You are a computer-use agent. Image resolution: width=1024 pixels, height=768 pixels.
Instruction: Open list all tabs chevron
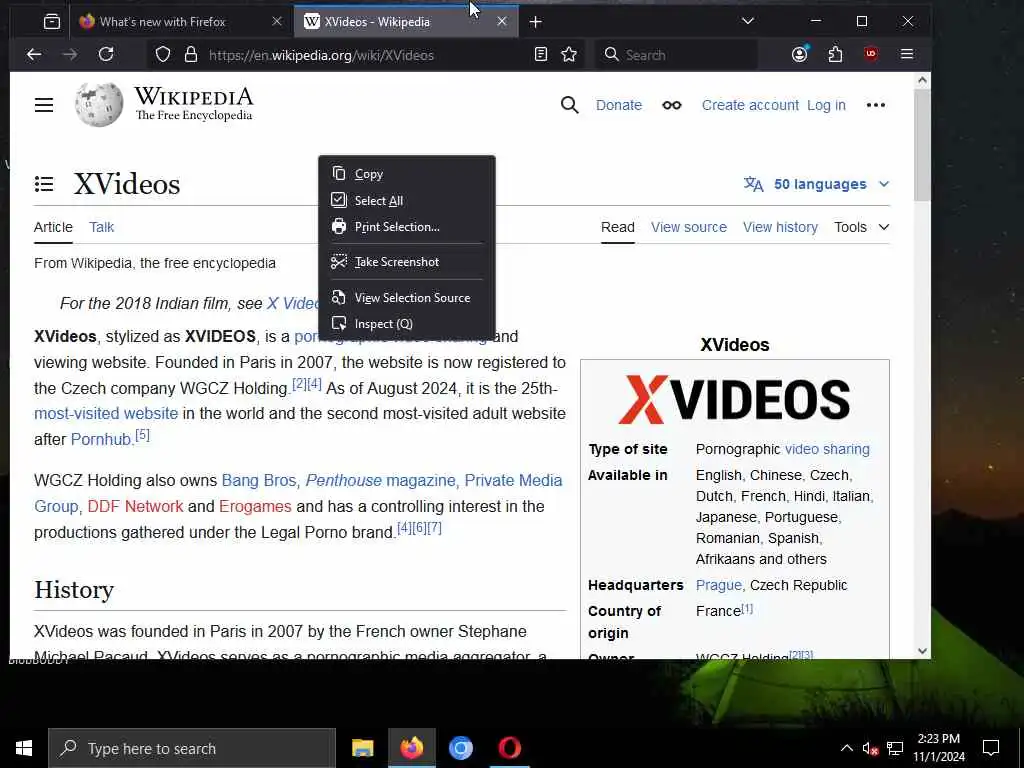click(x=748, y=22)
